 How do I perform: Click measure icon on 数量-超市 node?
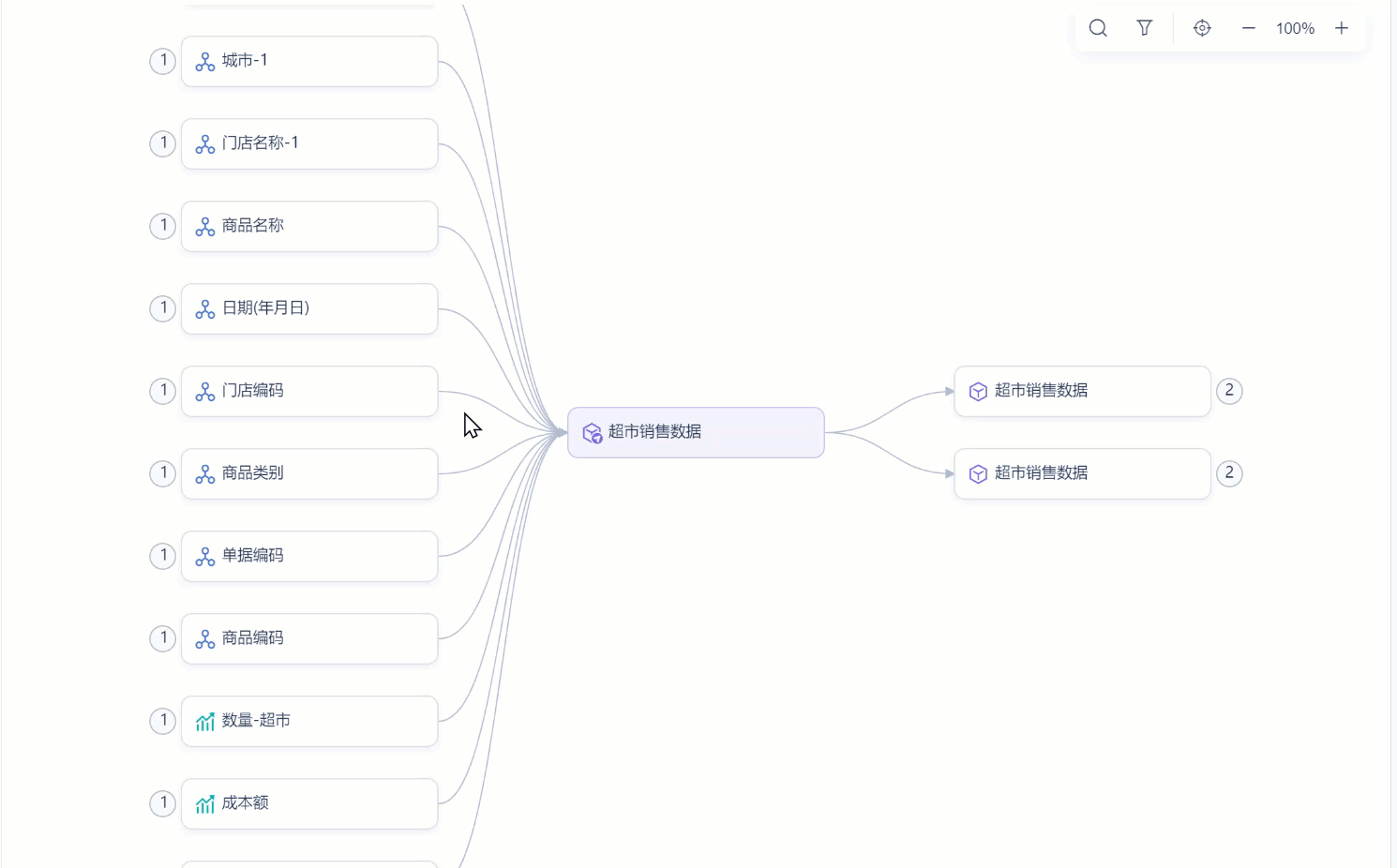204,722
